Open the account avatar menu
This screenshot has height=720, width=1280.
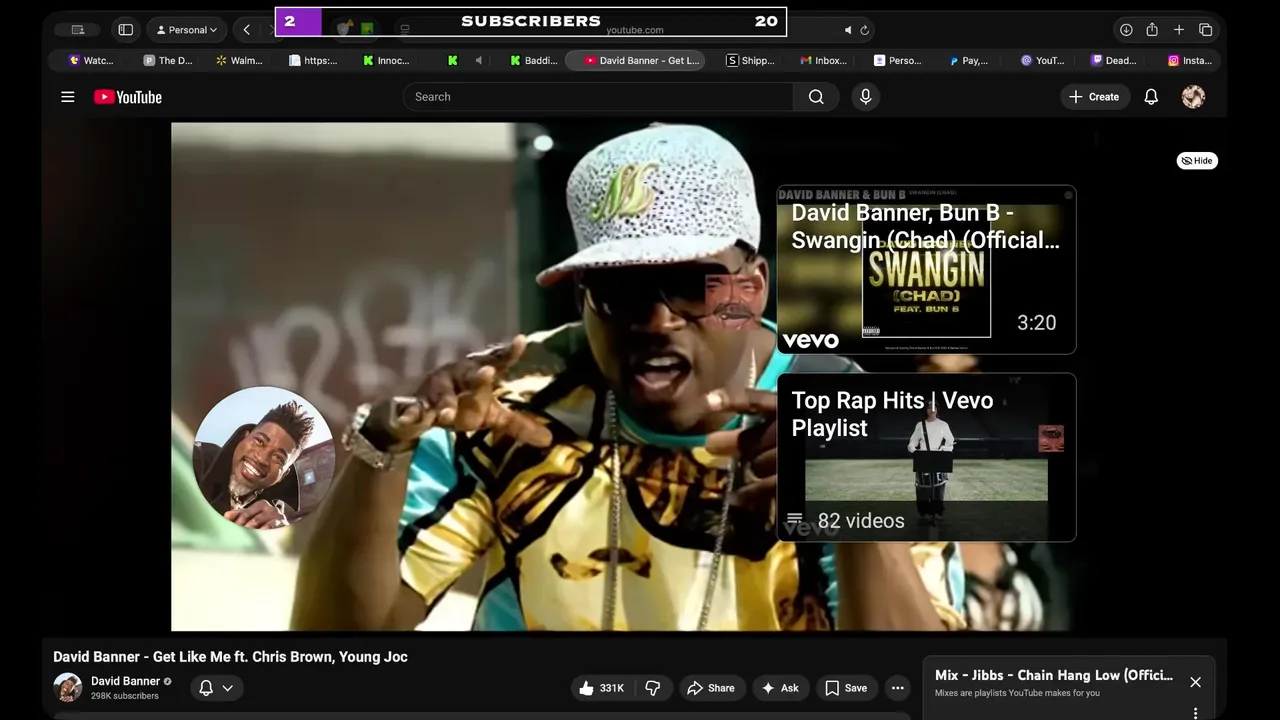tap(1193, 97)
